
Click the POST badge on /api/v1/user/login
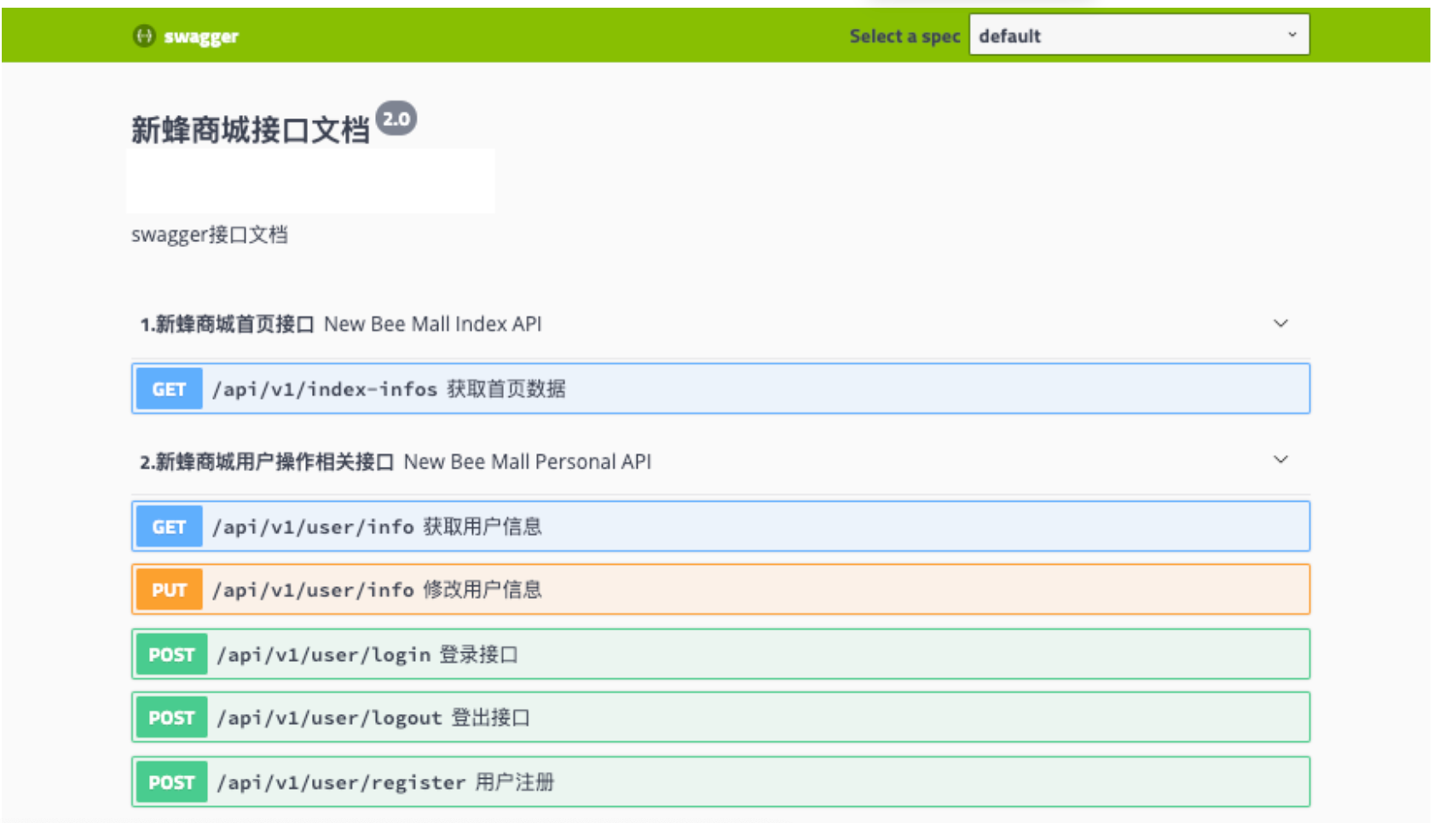[170, 653]
